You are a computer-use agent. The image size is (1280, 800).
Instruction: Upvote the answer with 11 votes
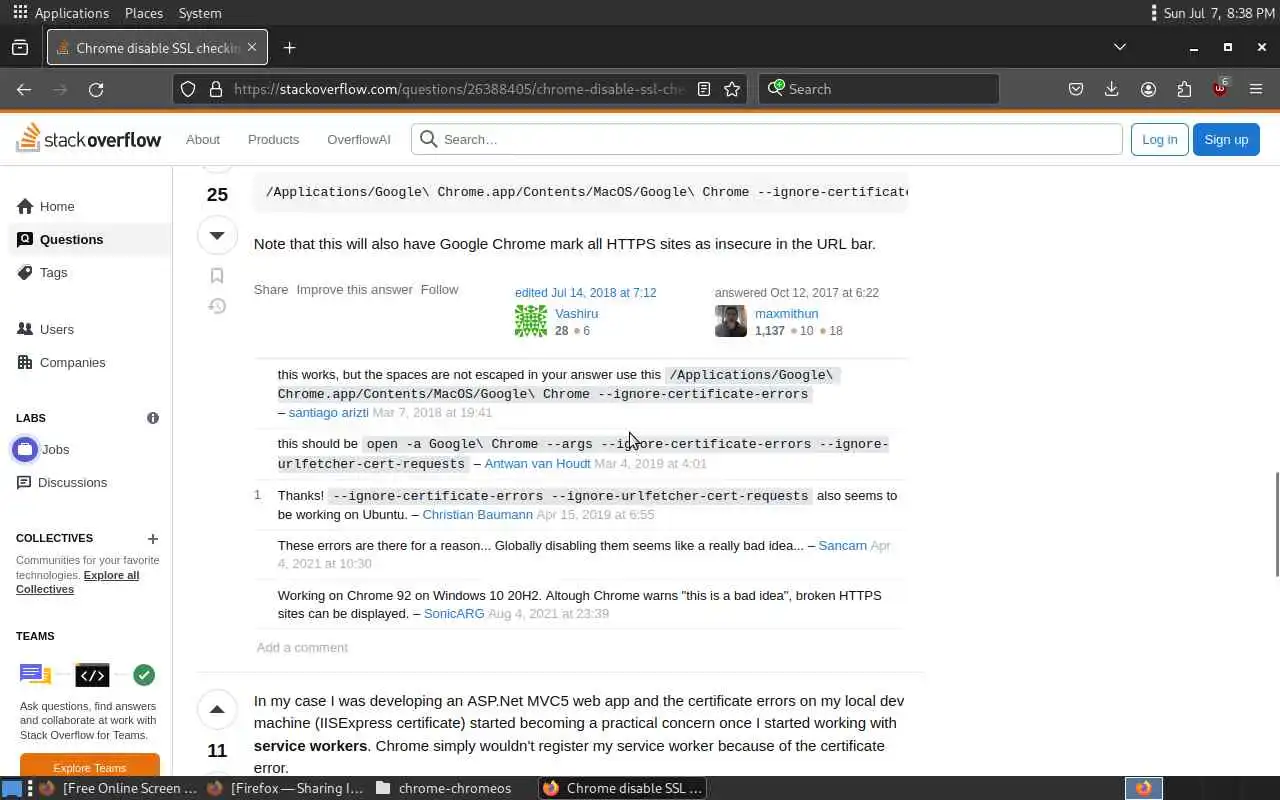217,710
